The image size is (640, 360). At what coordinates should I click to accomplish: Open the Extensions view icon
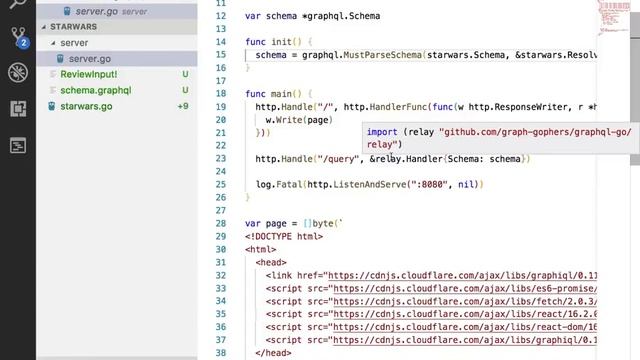pyautogui.click(x=18, y=109)
